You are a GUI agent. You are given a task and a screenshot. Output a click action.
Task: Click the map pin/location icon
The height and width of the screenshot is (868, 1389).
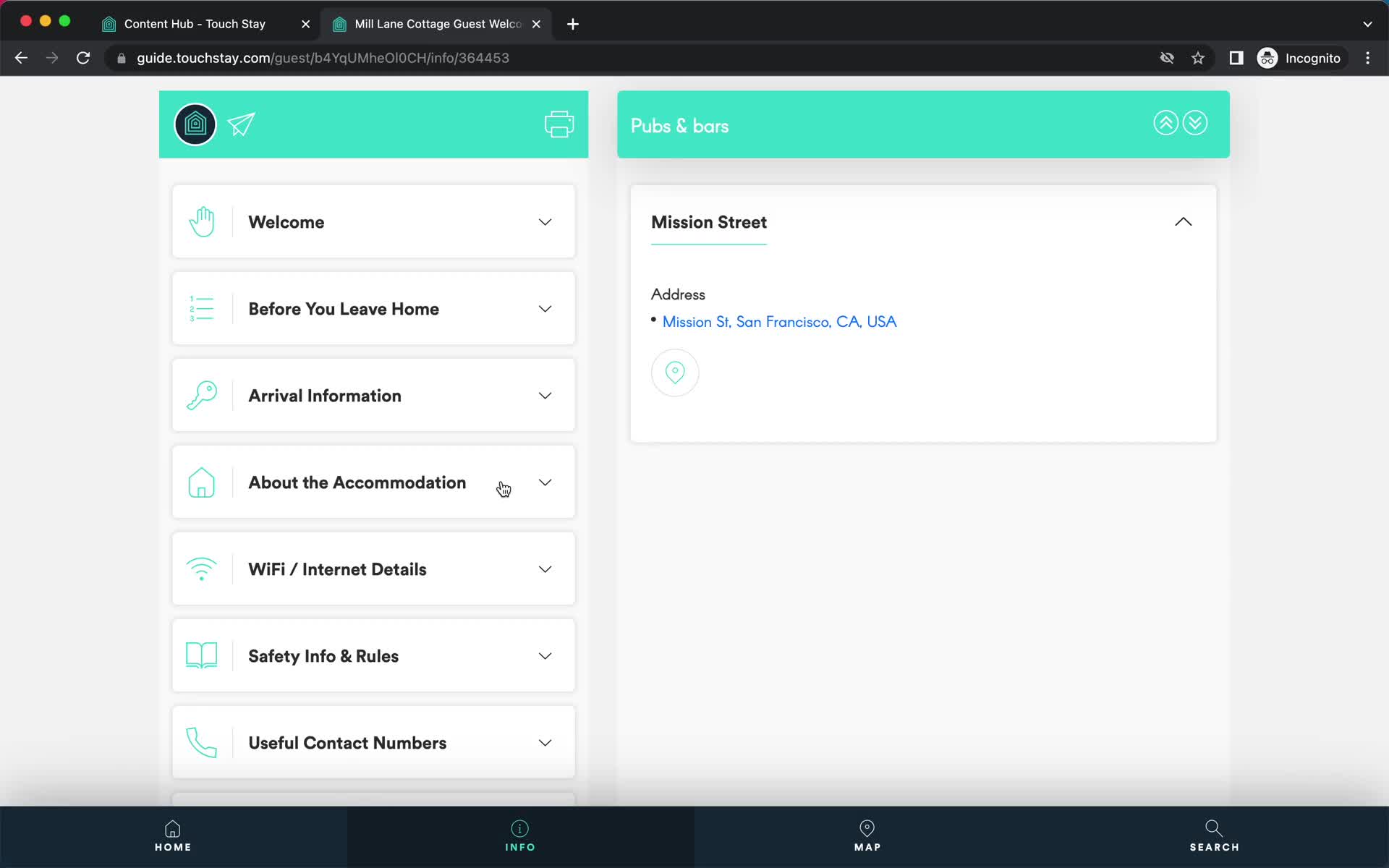point(675,372)
